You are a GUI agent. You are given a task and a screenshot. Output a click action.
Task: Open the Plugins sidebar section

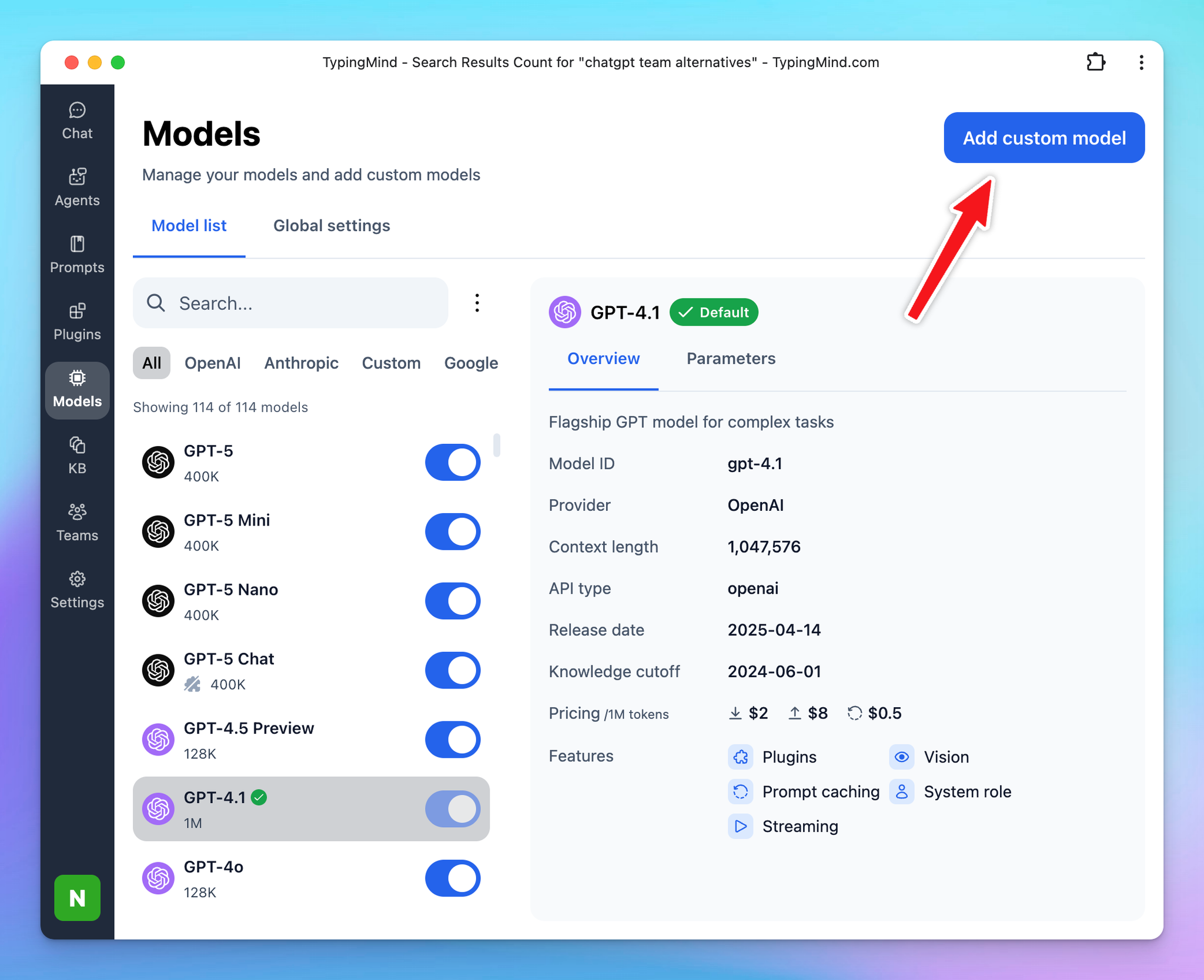click(x=77, y=322)
